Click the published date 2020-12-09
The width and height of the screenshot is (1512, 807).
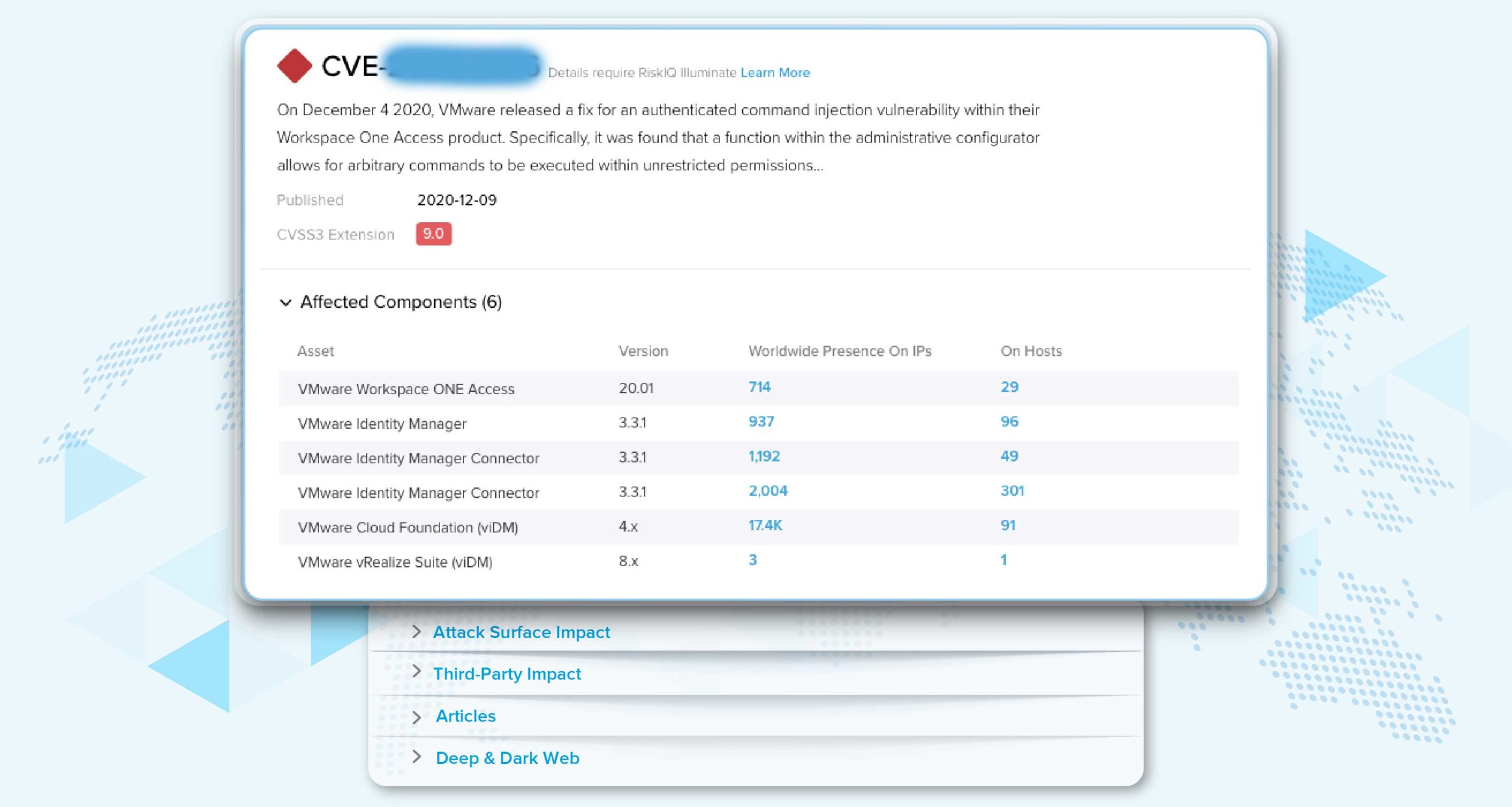(457, 200)
